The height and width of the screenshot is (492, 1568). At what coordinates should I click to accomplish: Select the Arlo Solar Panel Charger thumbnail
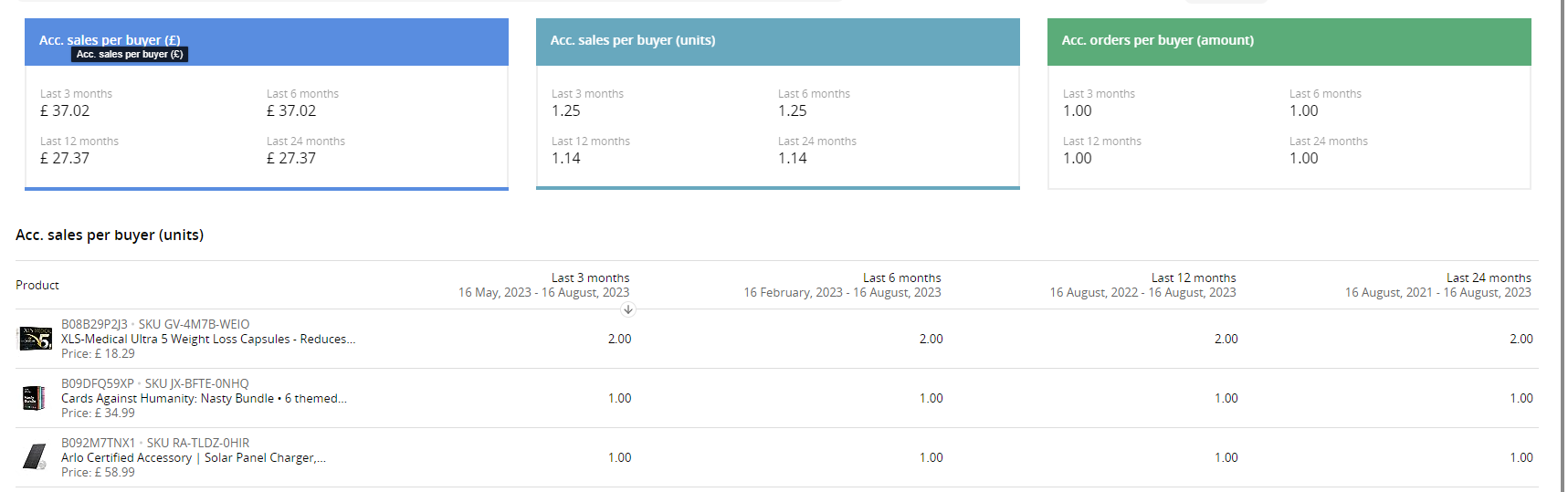coord(35,456)
